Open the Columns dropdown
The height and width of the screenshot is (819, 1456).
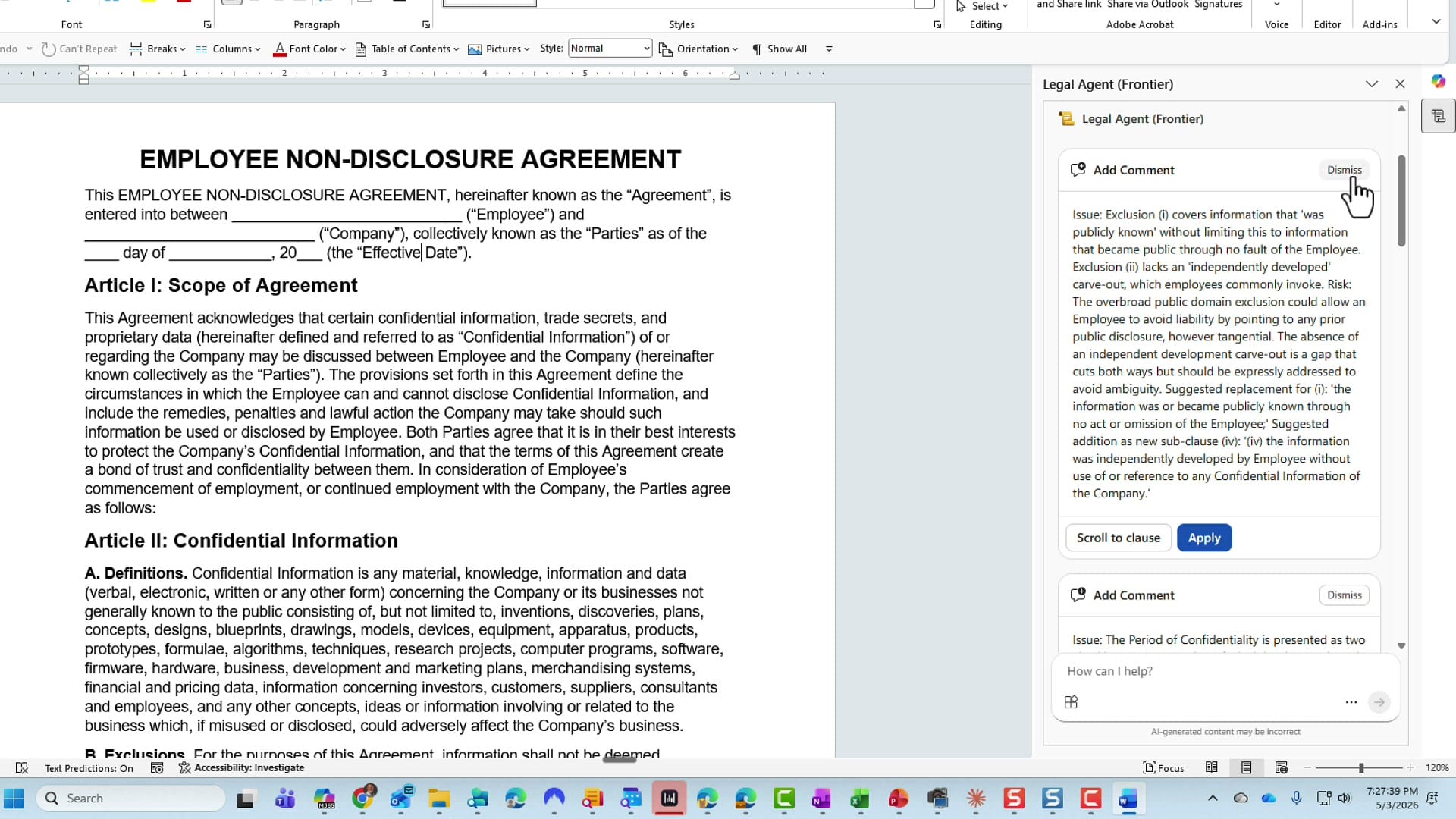point(227,49)
